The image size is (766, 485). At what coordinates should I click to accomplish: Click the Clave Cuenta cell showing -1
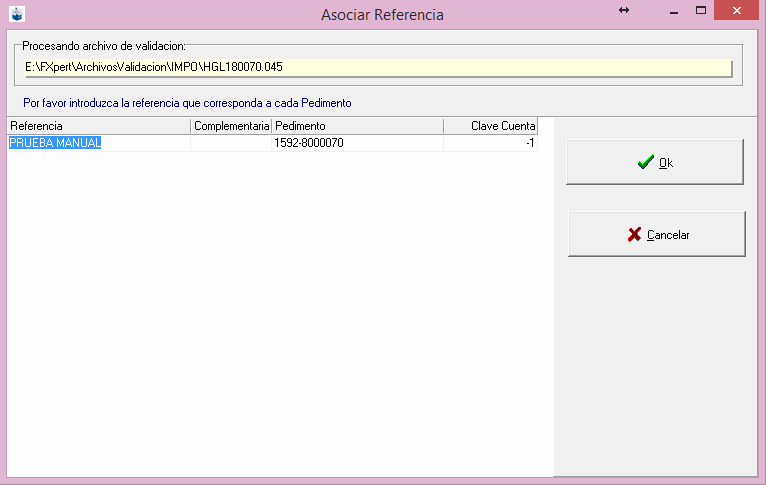pyautogui.click(x=491, y=143)
